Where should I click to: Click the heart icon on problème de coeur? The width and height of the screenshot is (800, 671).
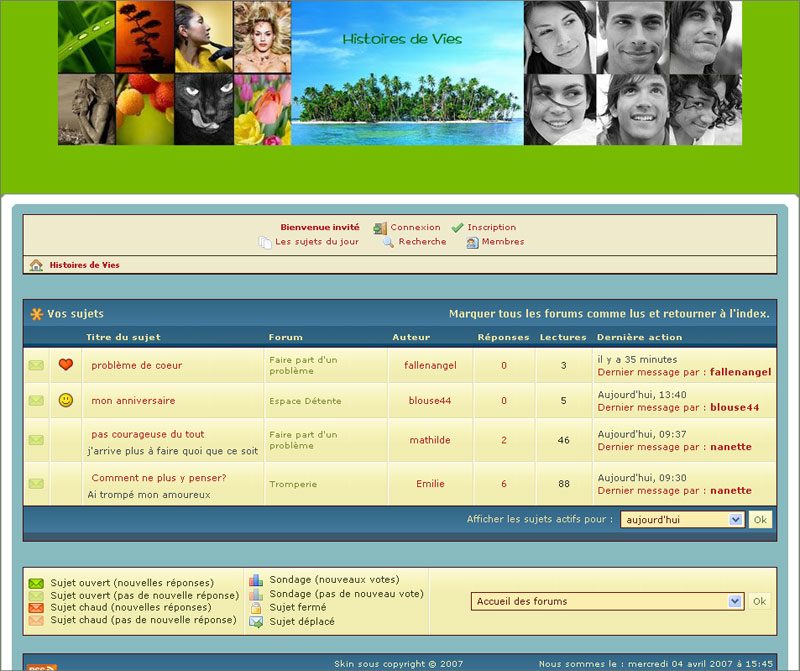click(x=66, y=364)
